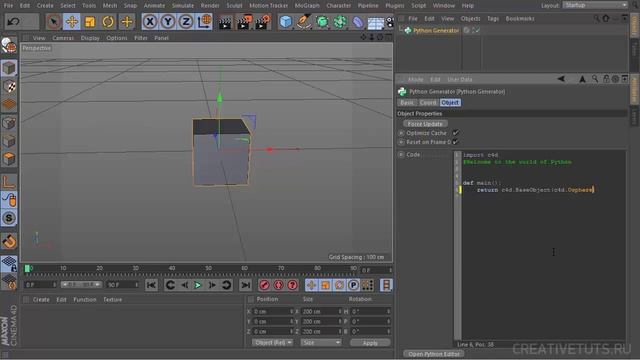Image resolution: width=640 pixels, height=360 pixels.
Task: Open the MoGraph menu
Action: coord(307,6)
